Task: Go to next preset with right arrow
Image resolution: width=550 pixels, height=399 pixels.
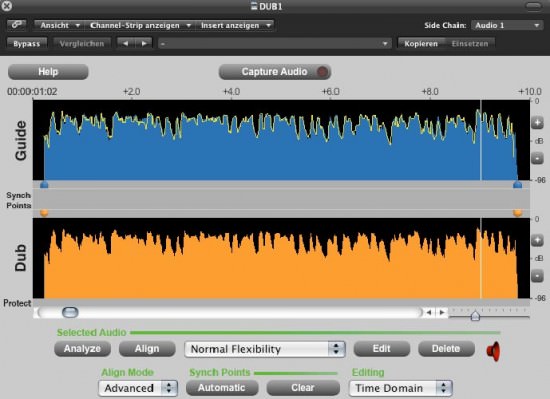Action: tap(144, 43)
